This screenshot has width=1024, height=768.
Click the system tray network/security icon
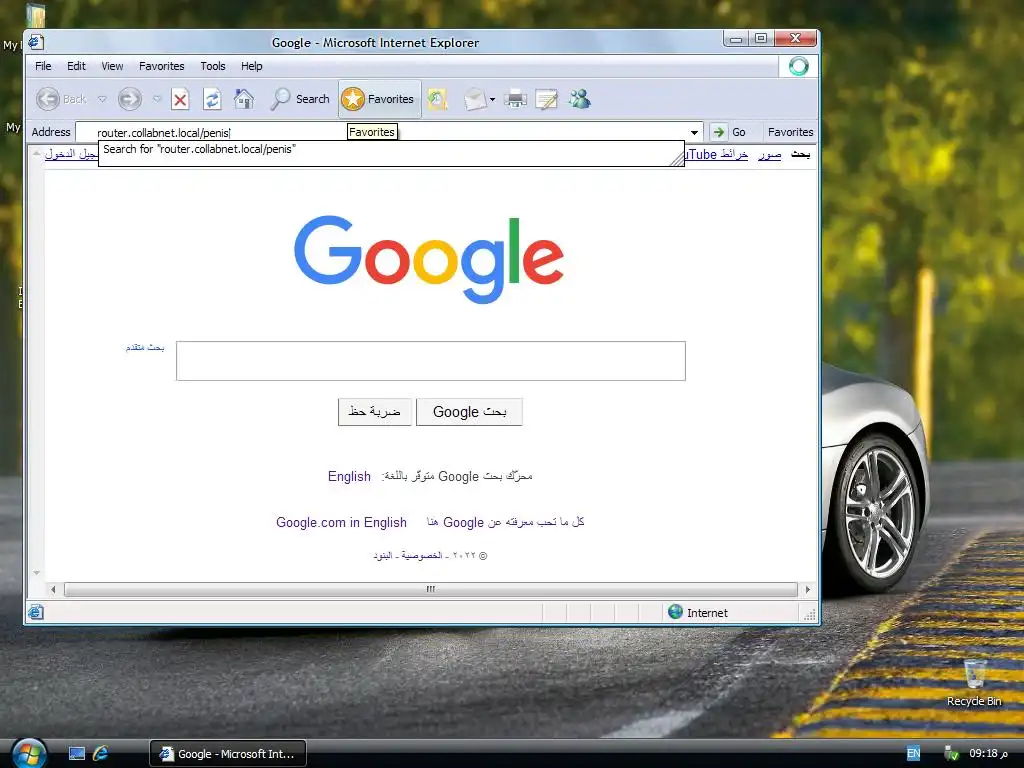coord(951,754)
